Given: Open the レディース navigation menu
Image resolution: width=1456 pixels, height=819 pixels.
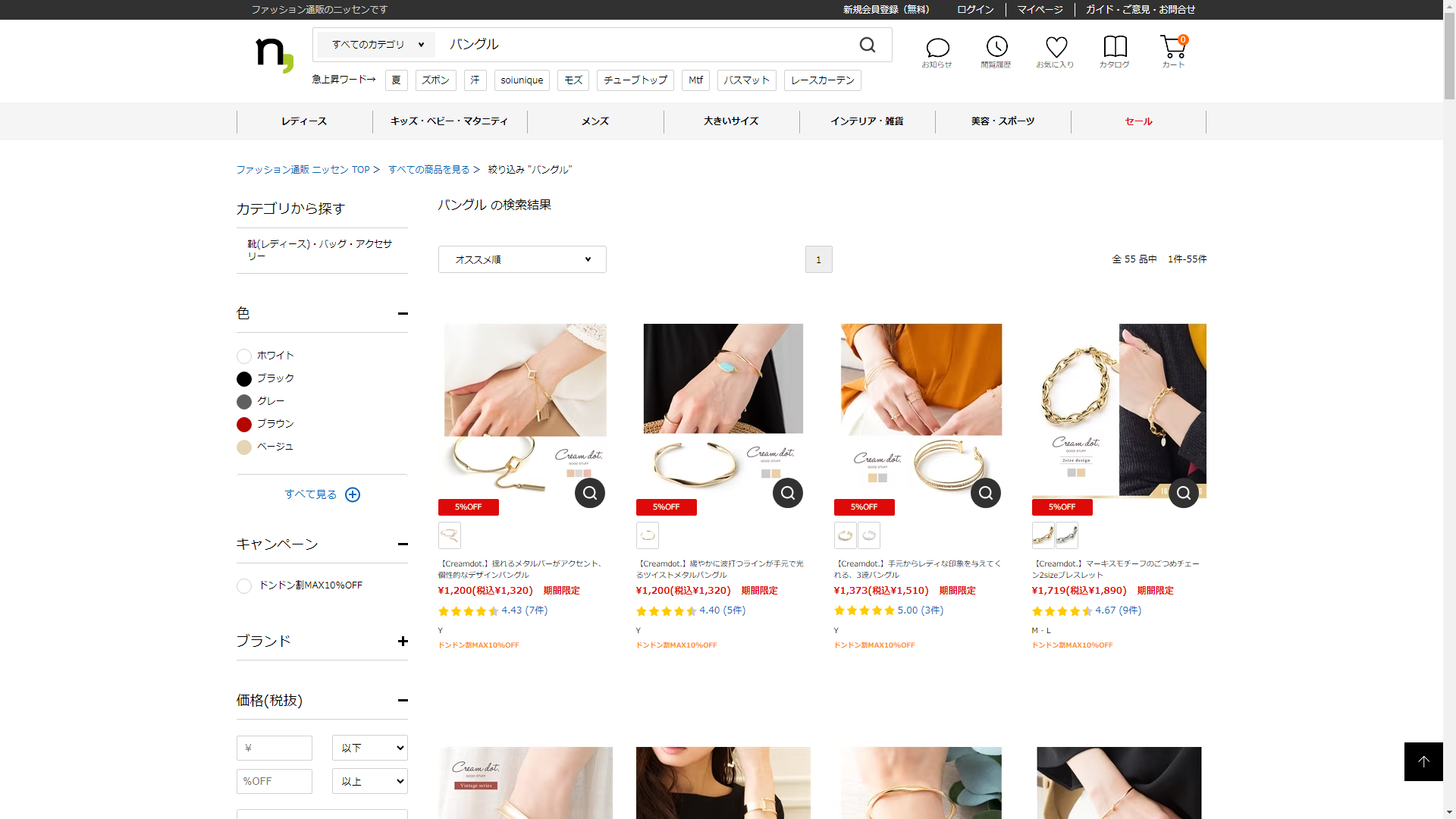Looking at the screenshot, I should point(304,121).
